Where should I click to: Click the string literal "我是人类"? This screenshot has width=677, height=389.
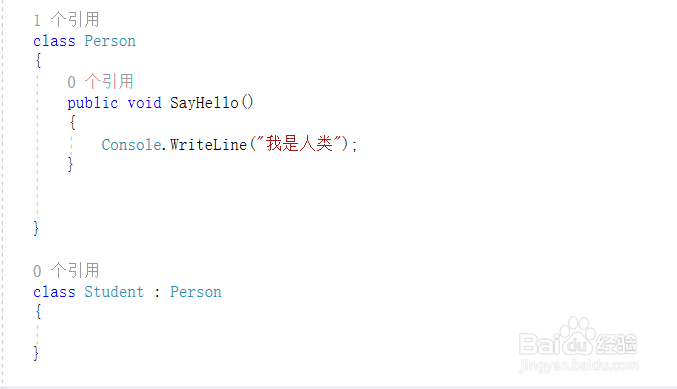coord(300,144)
